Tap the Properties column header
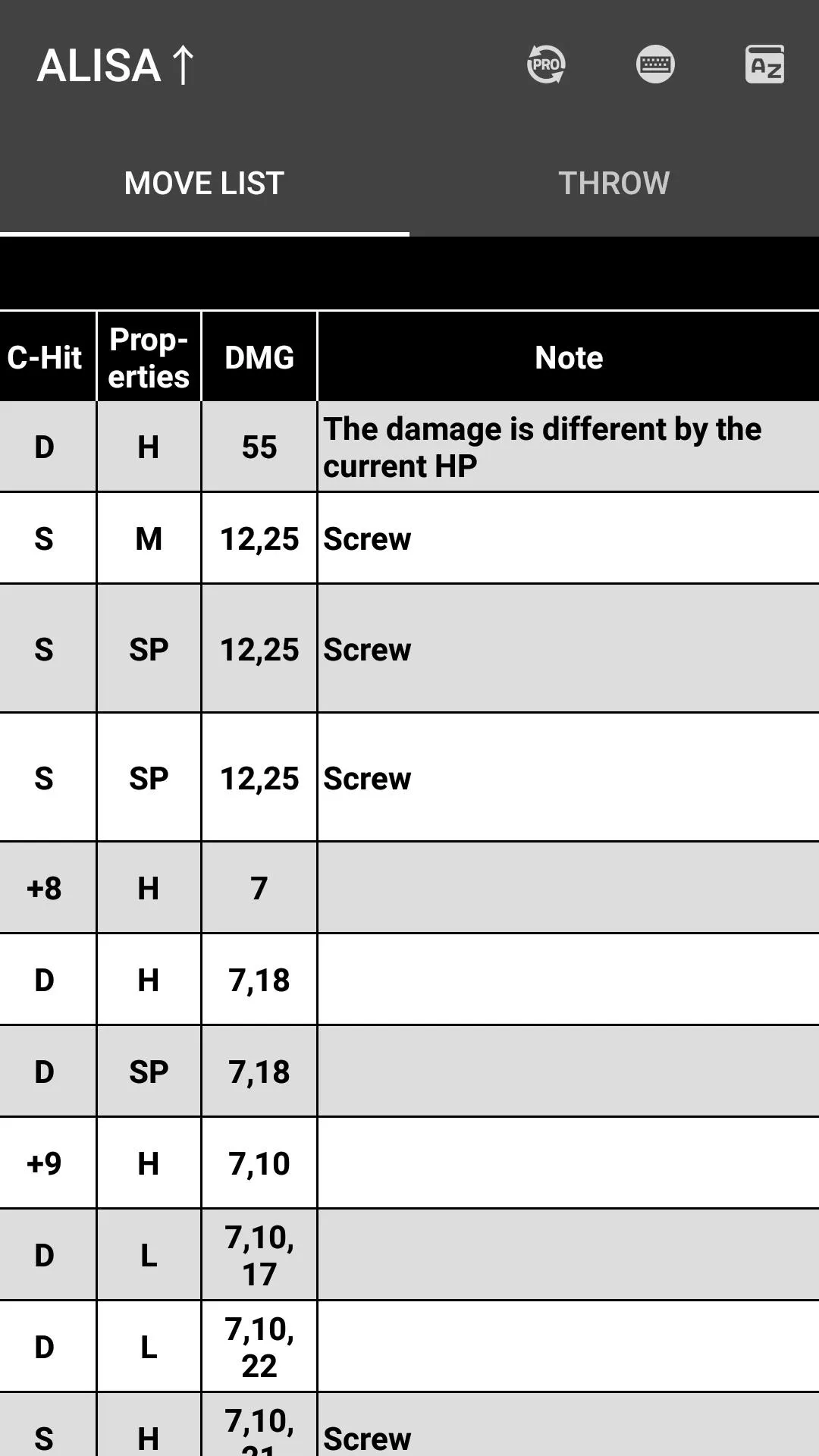 click(x=149, y=356)
